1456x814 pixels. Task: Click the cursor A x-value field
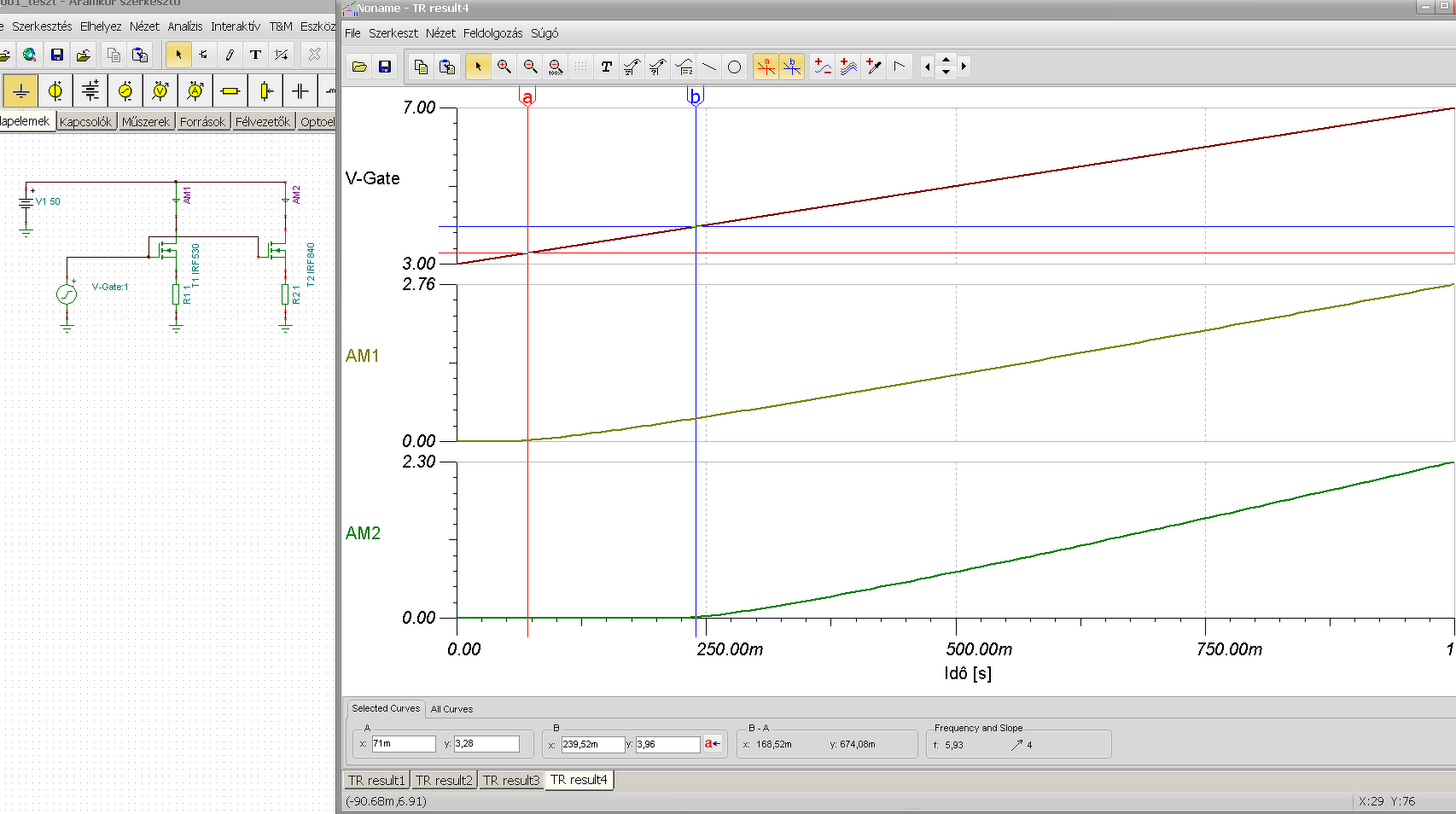(404, 744)
